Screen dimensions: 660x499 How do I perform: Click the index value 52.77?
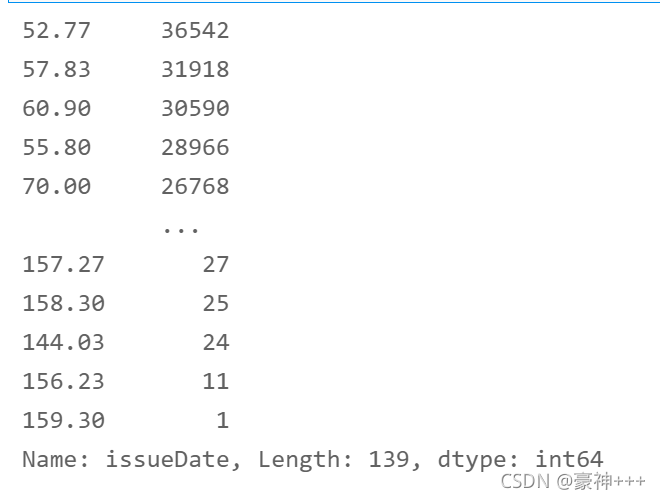point(56,31)
